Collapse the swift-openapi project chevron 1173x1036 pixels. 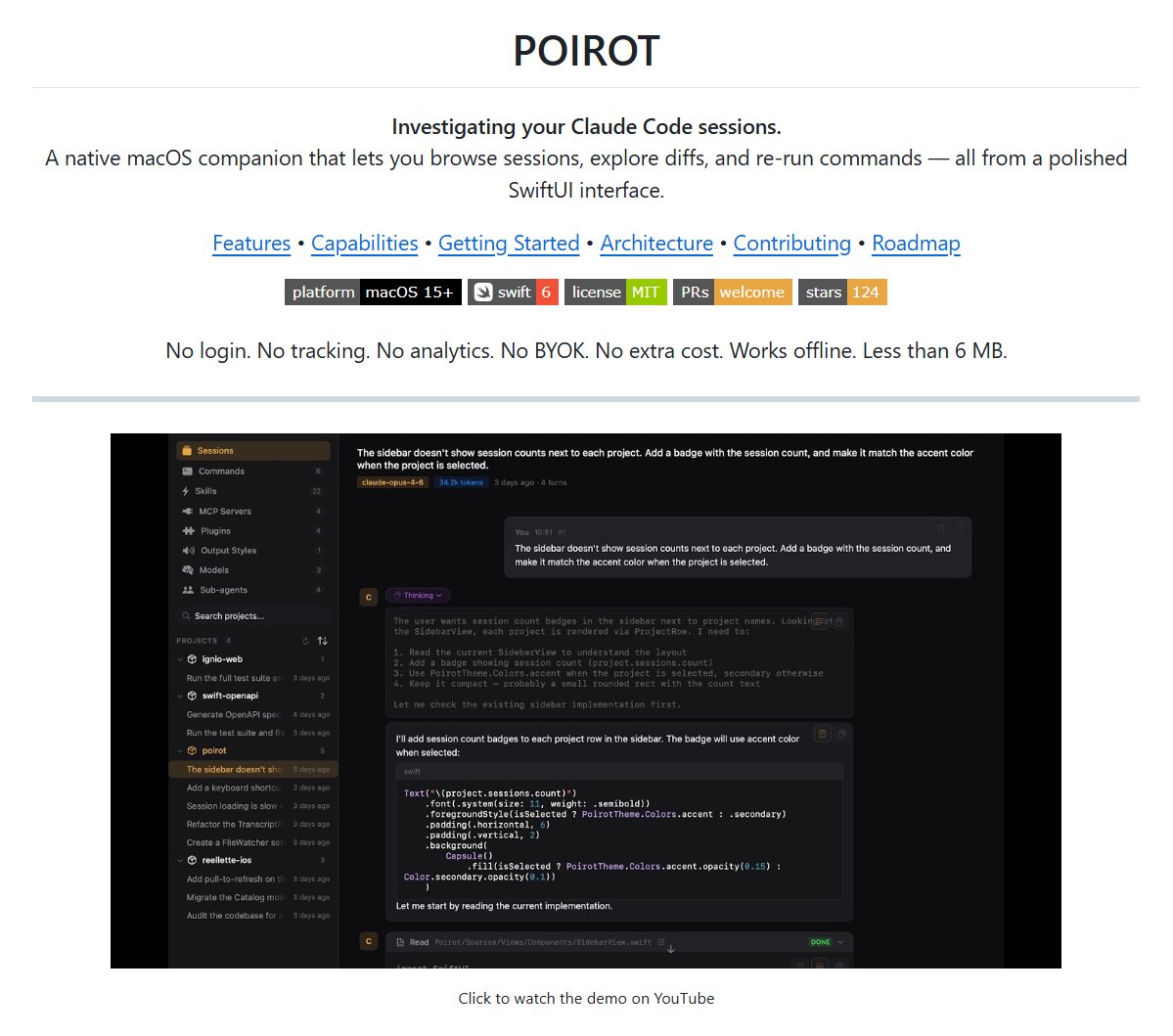point(180,696)
